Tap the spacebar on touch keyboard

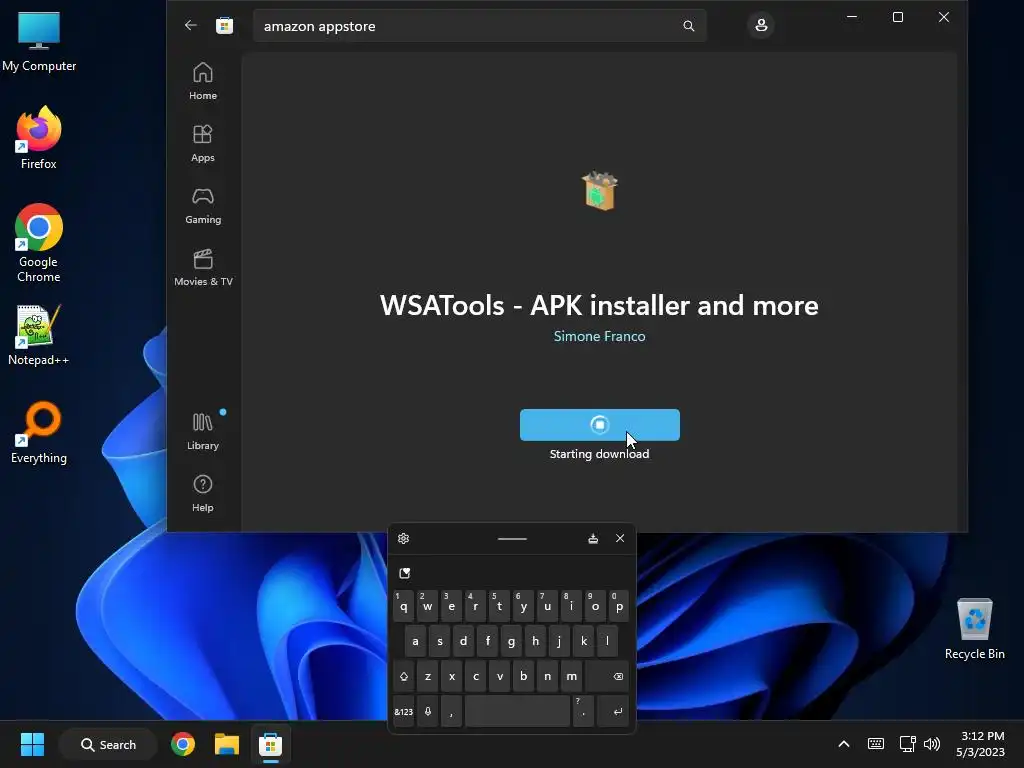[517, 712]
